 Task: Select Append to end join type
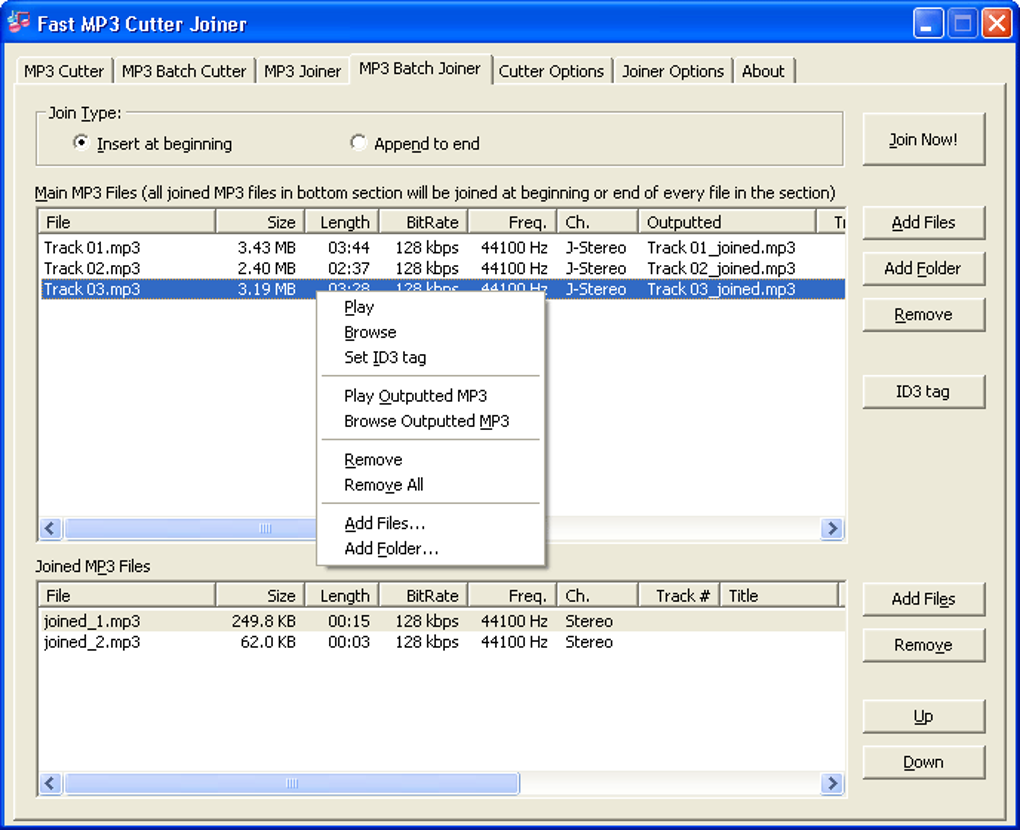359,143
